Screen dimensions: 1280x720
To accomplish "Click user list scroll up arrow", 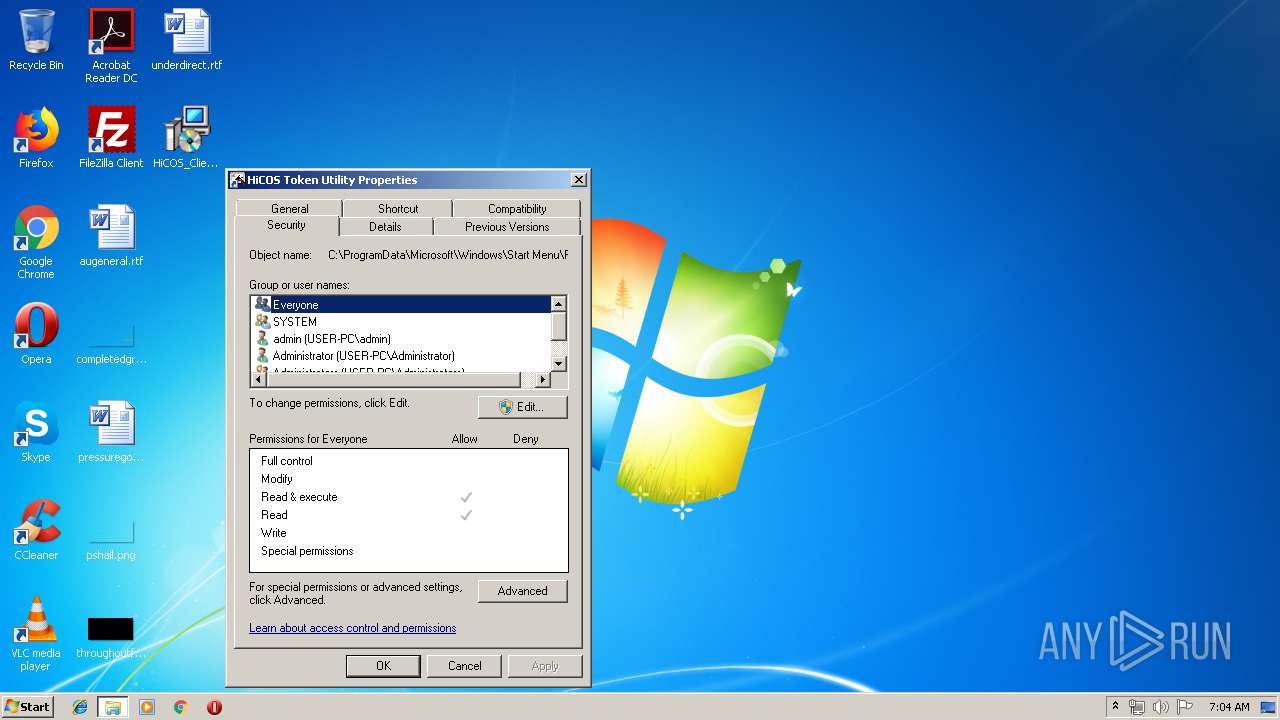I will pos(559,304).
